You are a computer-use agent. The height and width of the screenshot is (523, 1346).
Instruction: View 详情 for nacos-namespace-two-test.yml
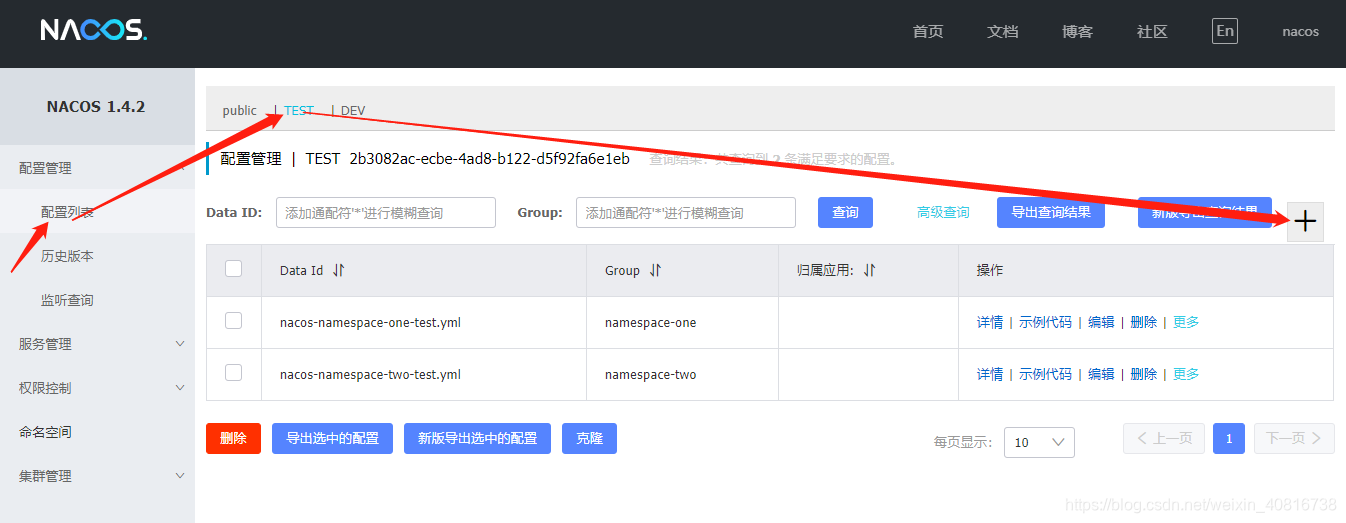click(990, 374)
